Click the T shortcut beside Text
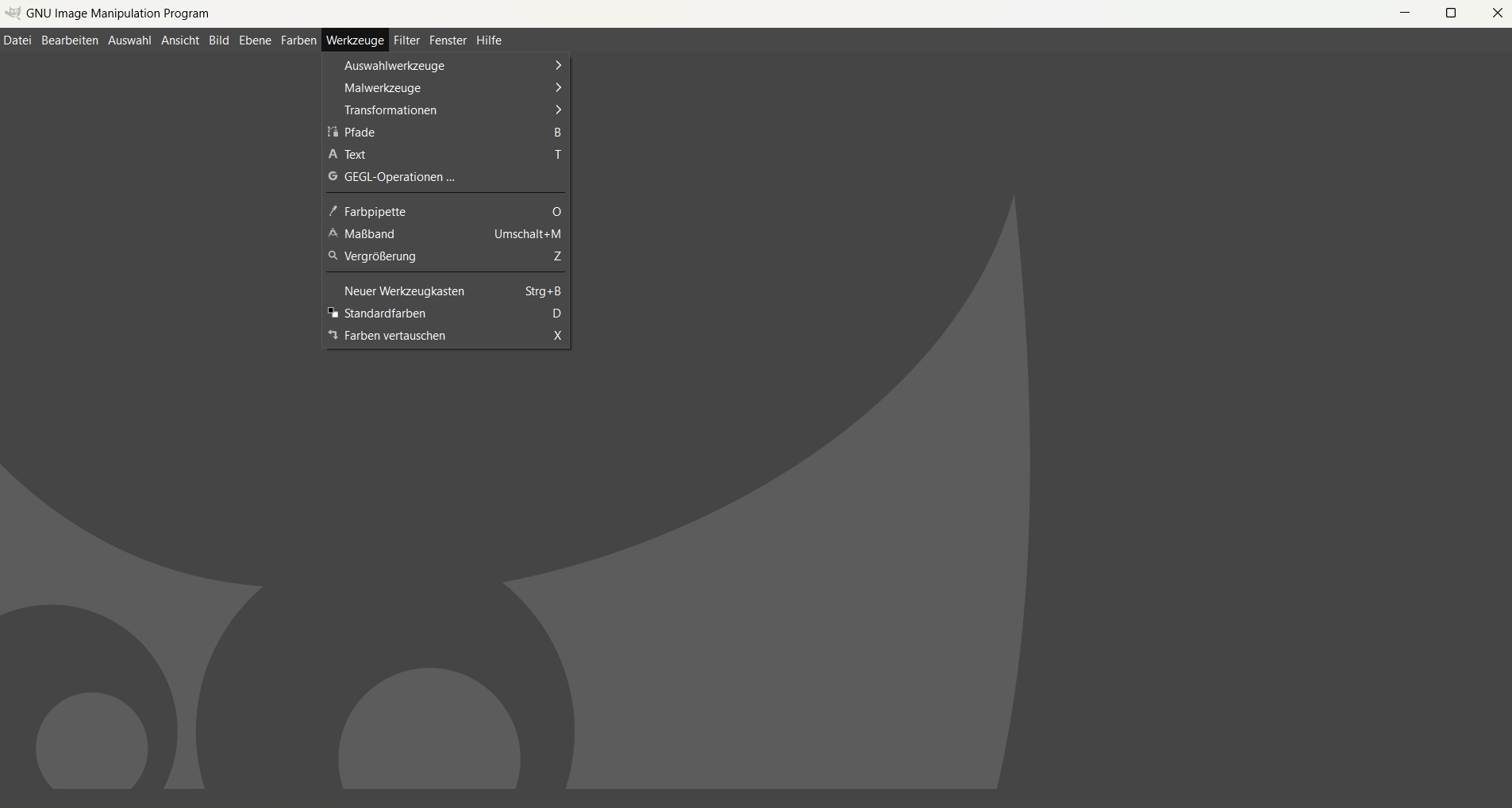Image resolution: width=1512 pixels, height=808 pixels. (558, 155)
